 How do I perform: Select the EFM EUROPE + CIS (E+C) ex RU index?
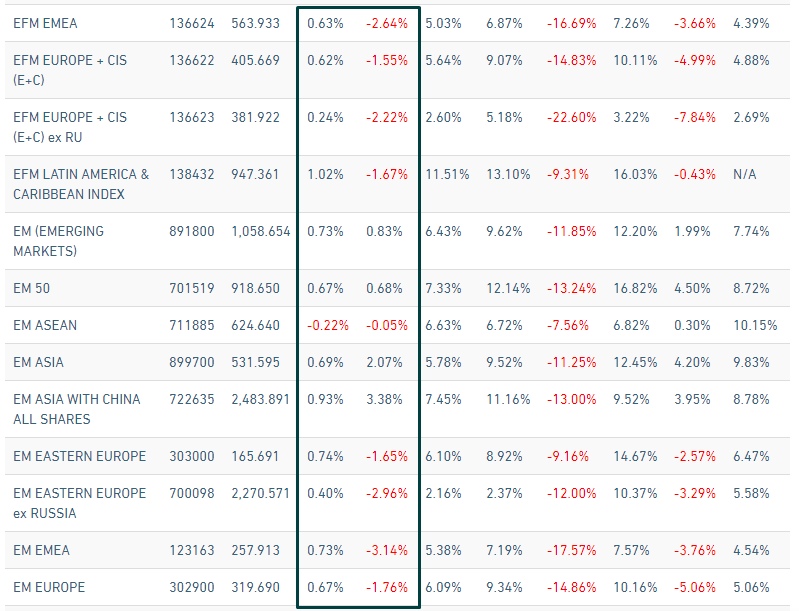[x=70, y=127]
